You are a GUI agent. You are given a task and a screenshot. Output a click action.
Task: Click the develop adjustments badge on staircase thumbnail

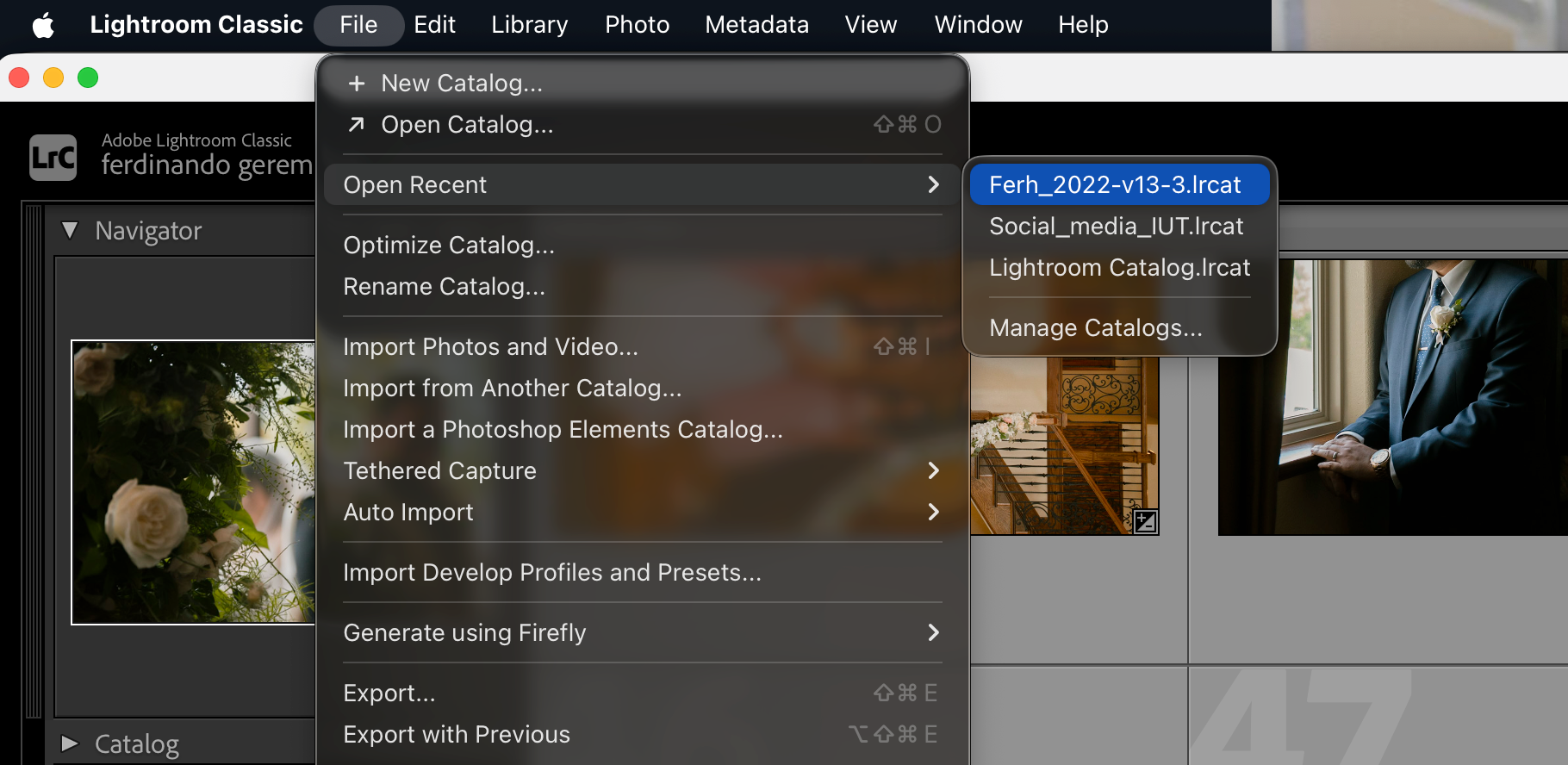[x=1145, y=521]
